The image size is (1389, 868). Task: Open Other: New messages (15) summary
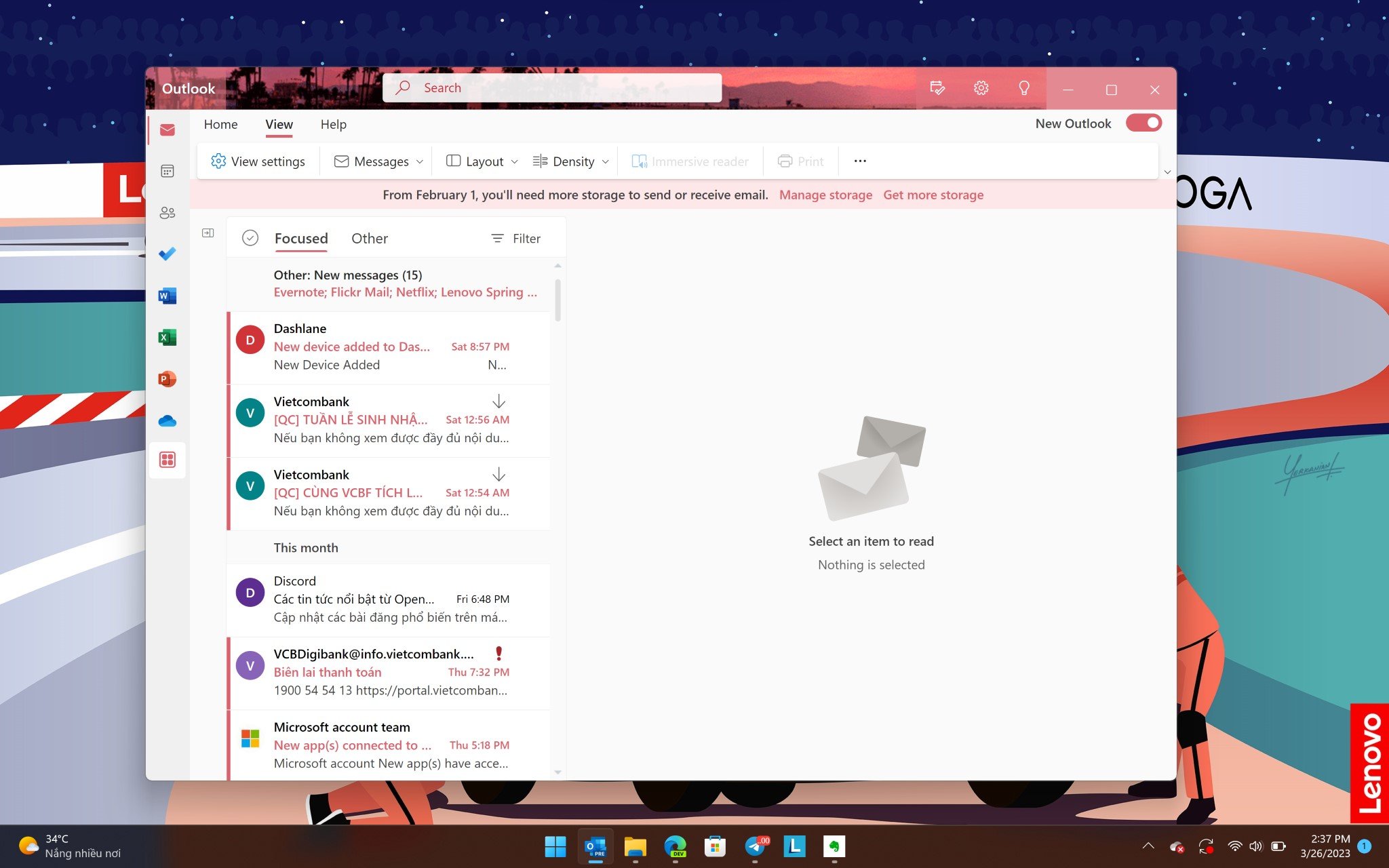click(x=389, y=283)
